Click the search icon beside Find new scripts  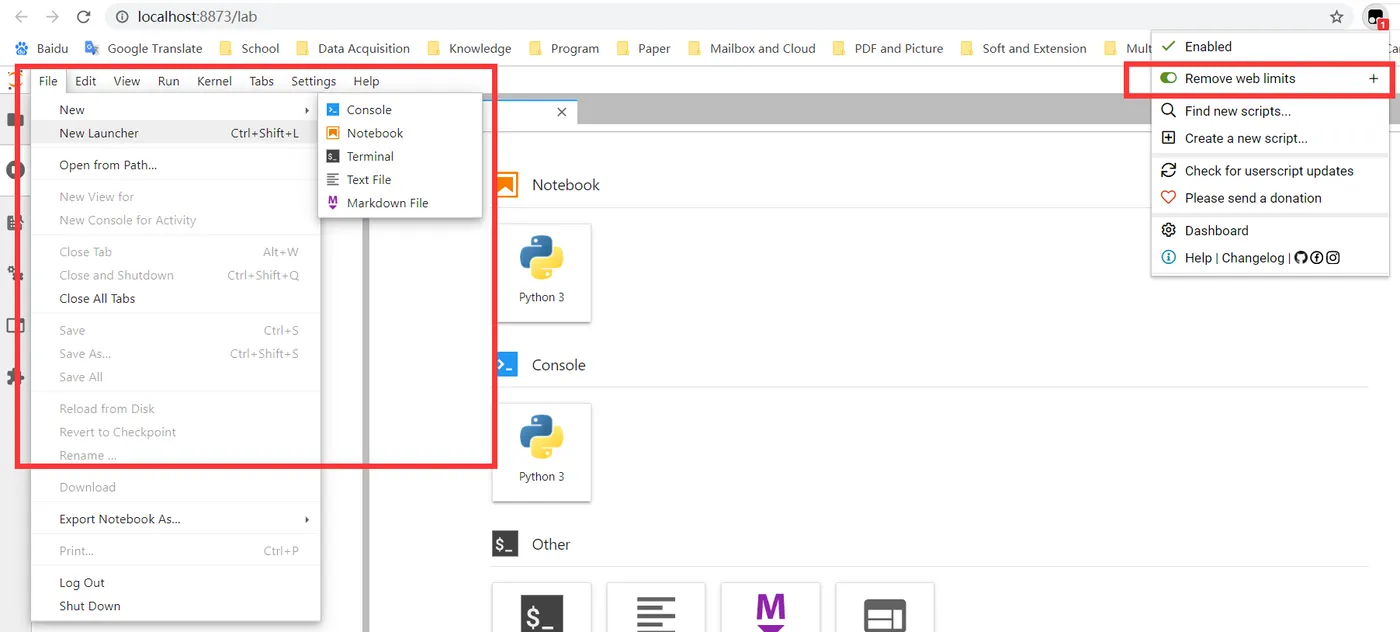pos(1168,111)
